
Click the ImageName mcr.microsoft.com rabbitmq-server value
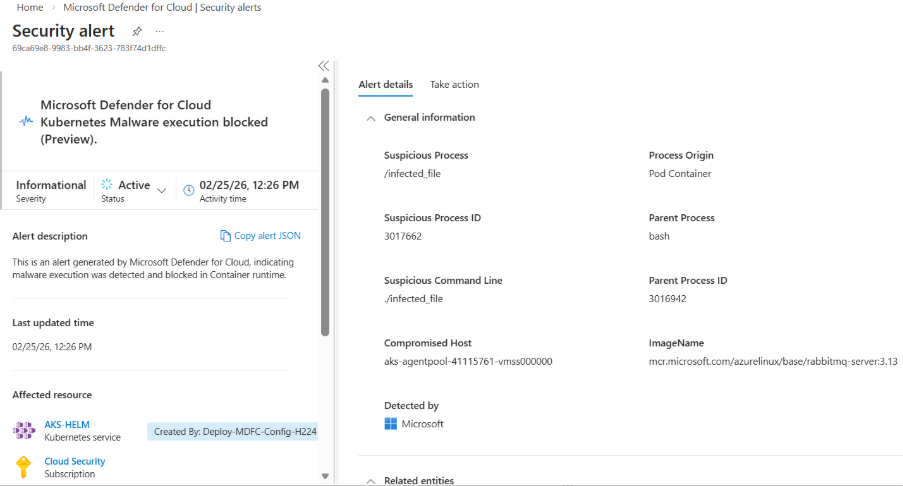point(773,361)
